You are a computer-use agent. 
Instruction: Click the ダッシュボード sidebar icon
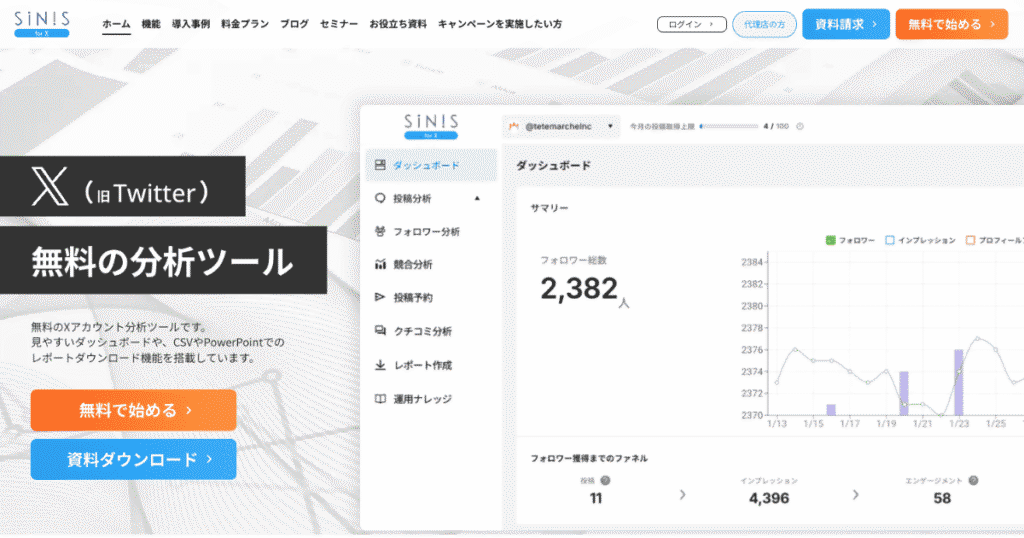point(380,165)
